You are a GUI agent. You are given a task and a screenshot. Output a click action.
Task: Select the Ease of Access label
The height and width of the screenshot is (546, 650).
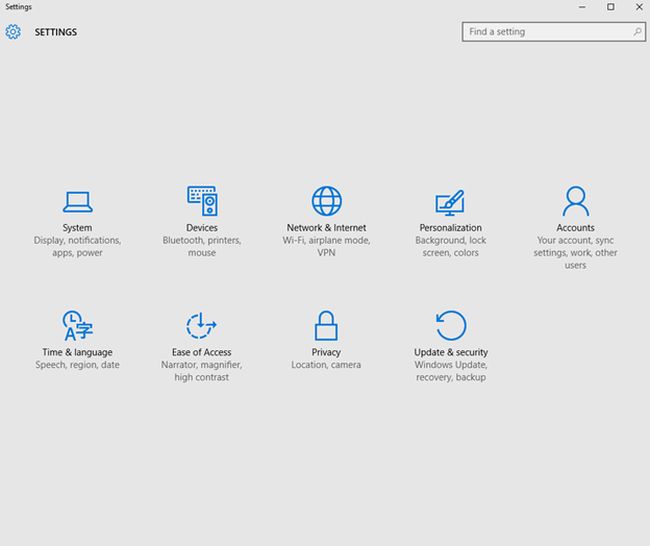[201, 352]
